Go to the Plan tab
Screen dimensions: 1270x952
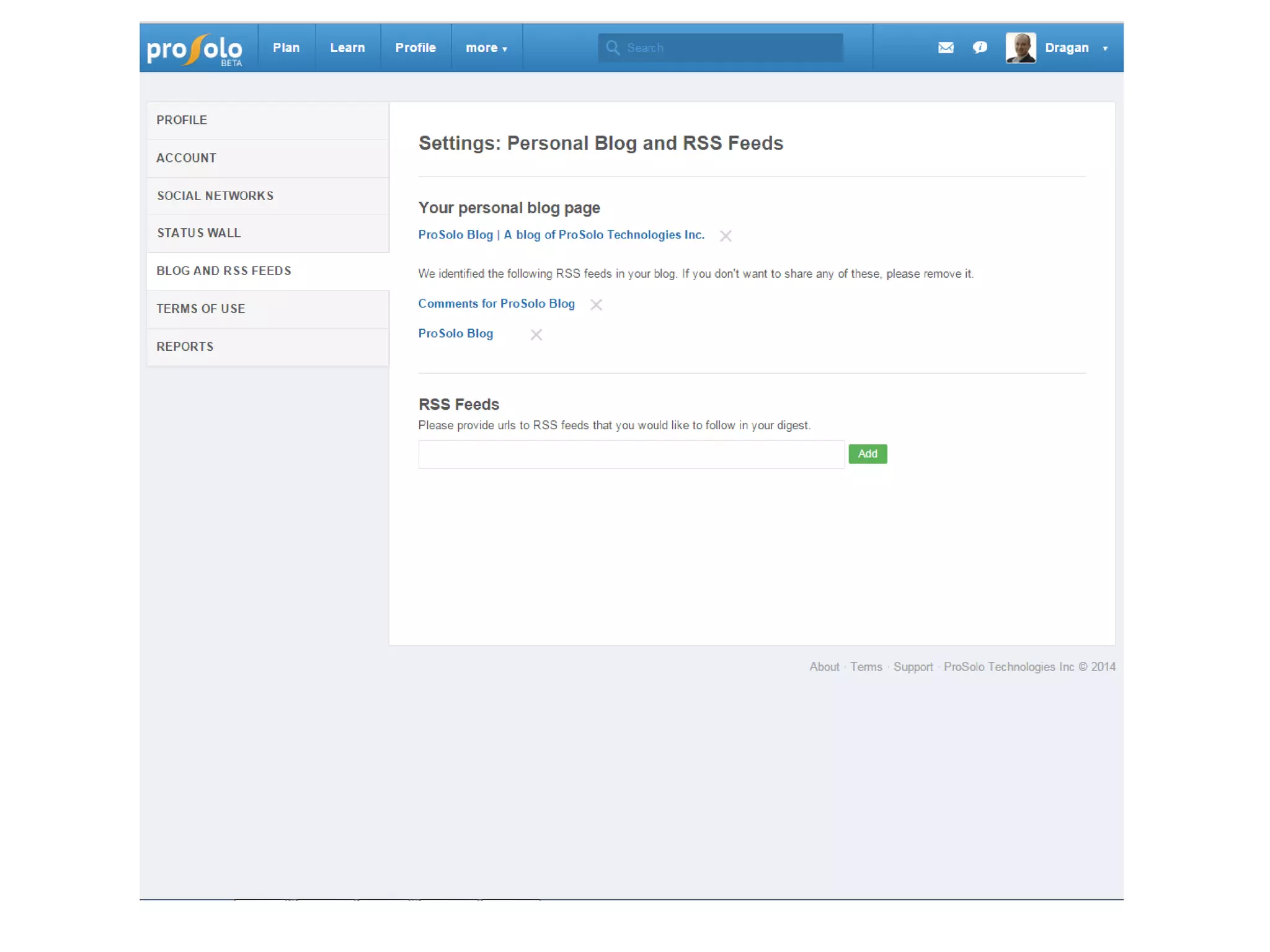coord(286,48)
